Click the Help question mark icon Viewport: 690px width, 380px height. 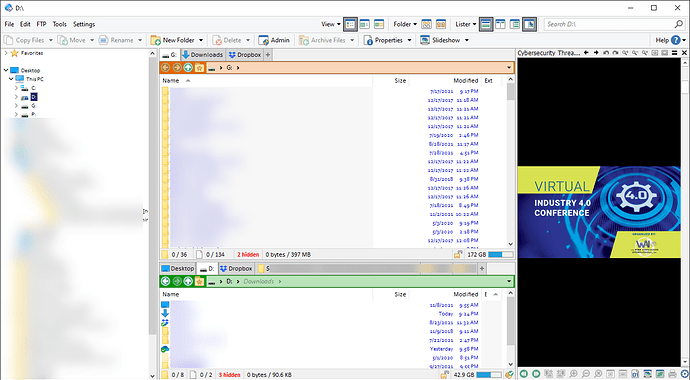pyautogui.click(x=675, y=40)
